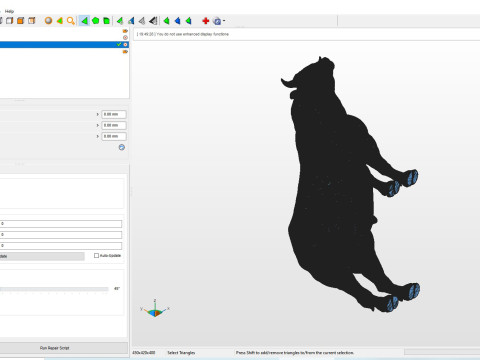This screenshot has width=480, height=360.
Task: Click the green checkmark in the selected row
Action: (119, 44)
